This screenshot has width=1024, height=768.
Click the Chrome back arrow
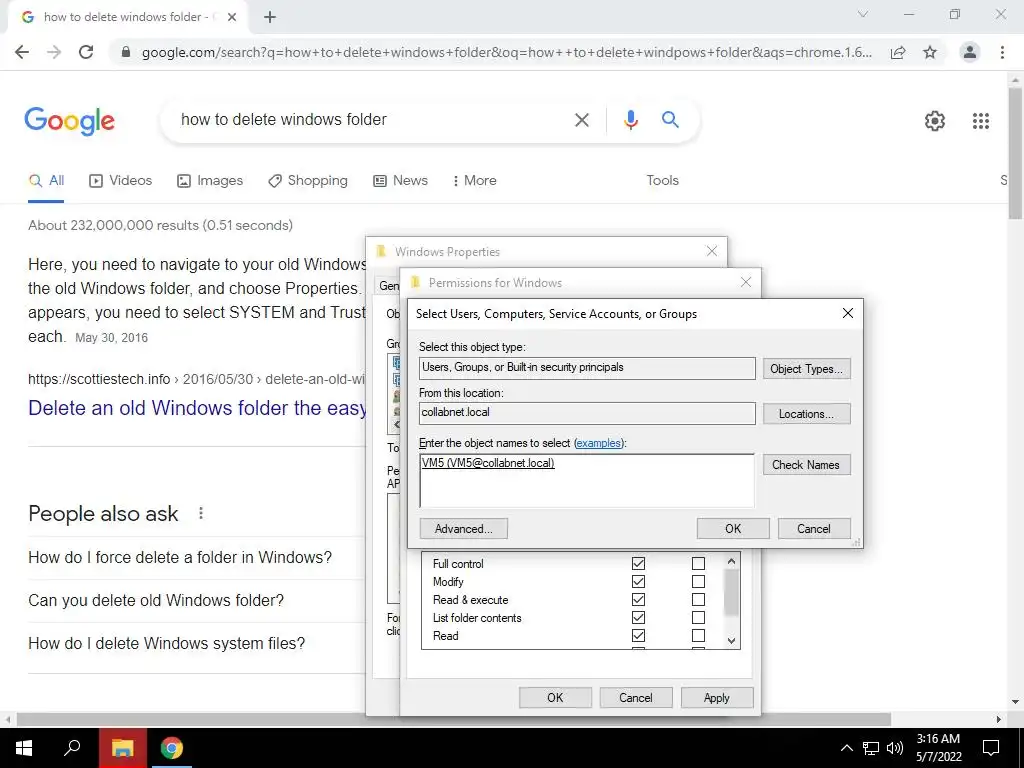[22, 52]
